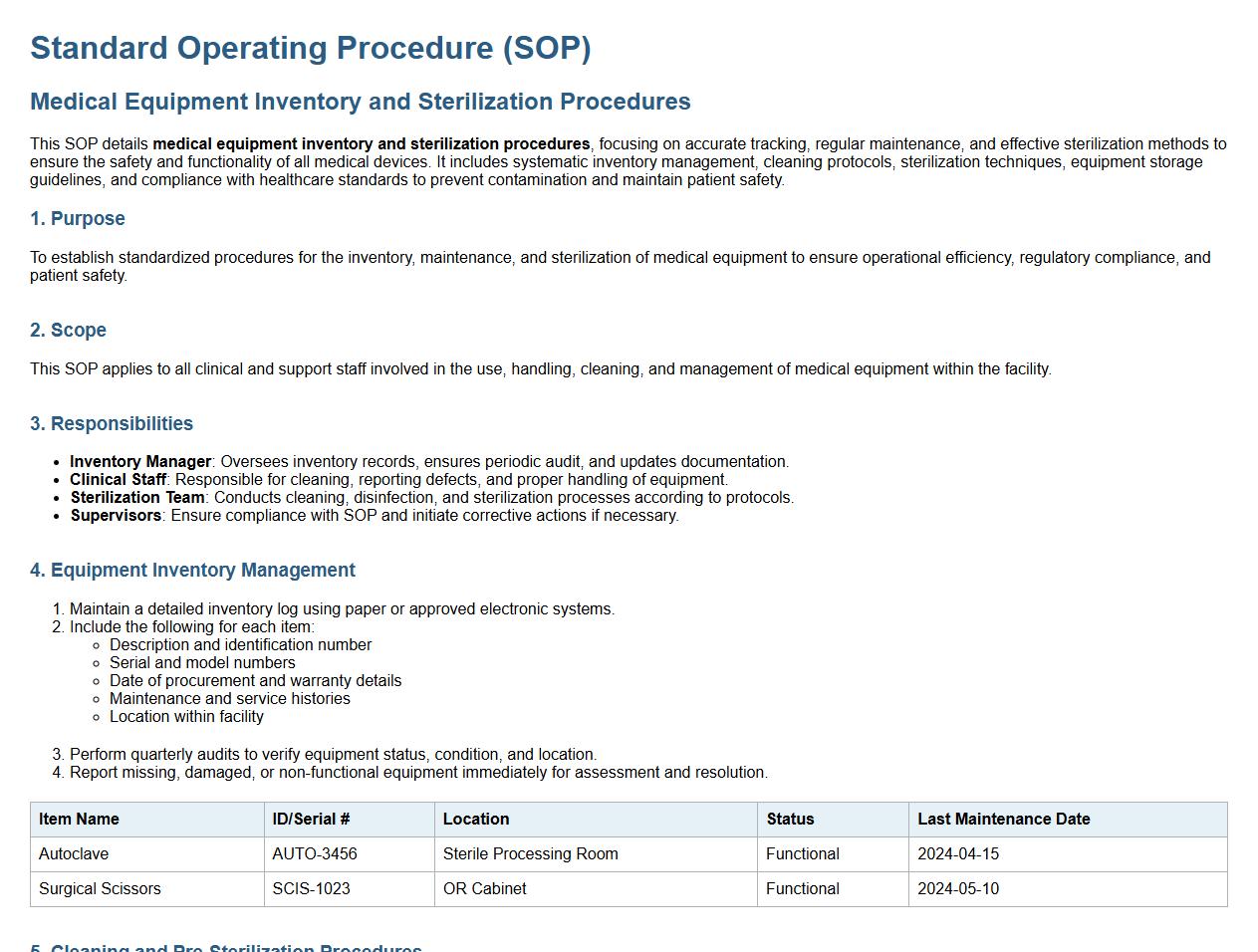This screenshot has height=952, width=1258.
Task: Click the 'Clinical Staff' bullet label
Action: [119, 480]
